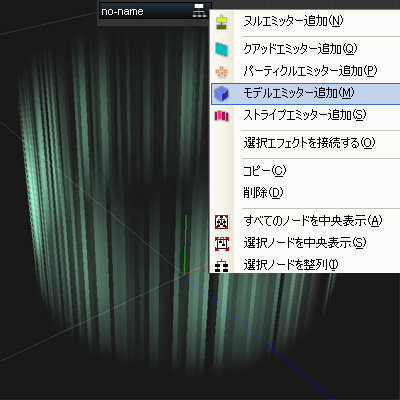Select the パーティクルエミッター追加(P) text entry

coord(310,71)
